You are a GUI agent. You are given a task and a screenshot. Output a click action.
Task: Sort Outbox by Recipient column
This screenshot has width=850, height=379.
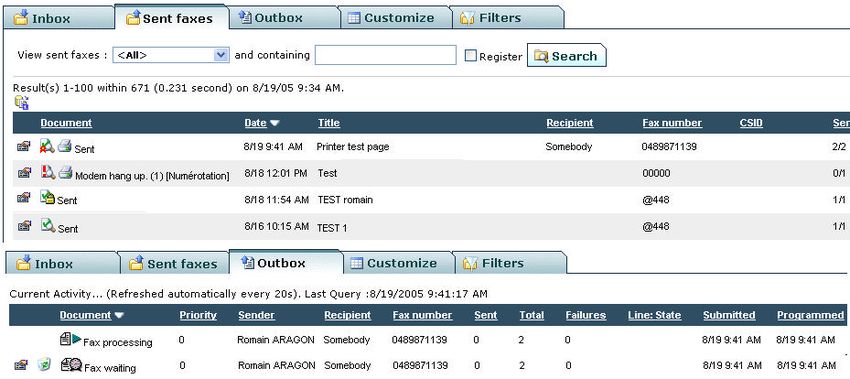click(347, 315)
